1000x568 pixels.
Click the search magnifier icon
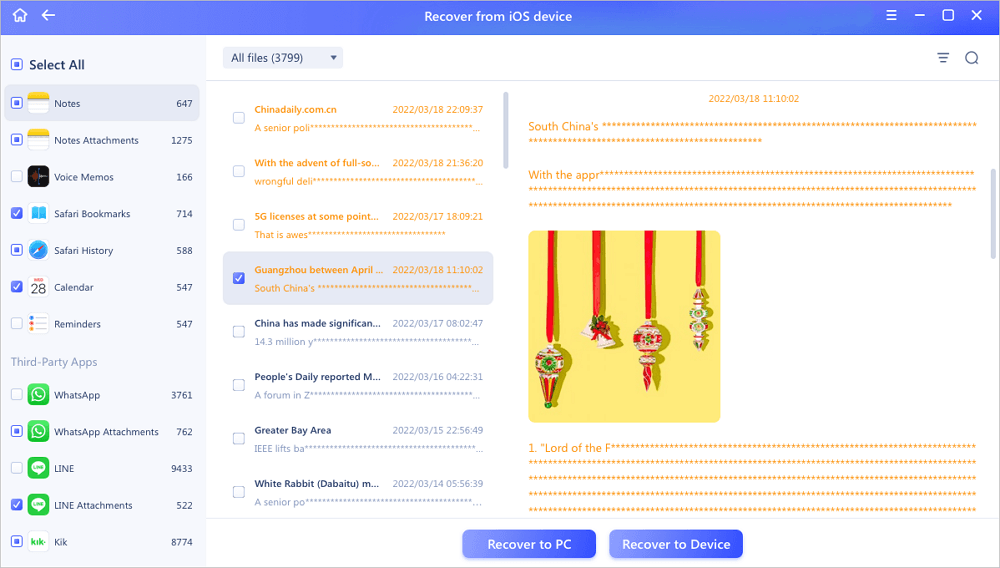pyautogui.click(x=972, y=58)
